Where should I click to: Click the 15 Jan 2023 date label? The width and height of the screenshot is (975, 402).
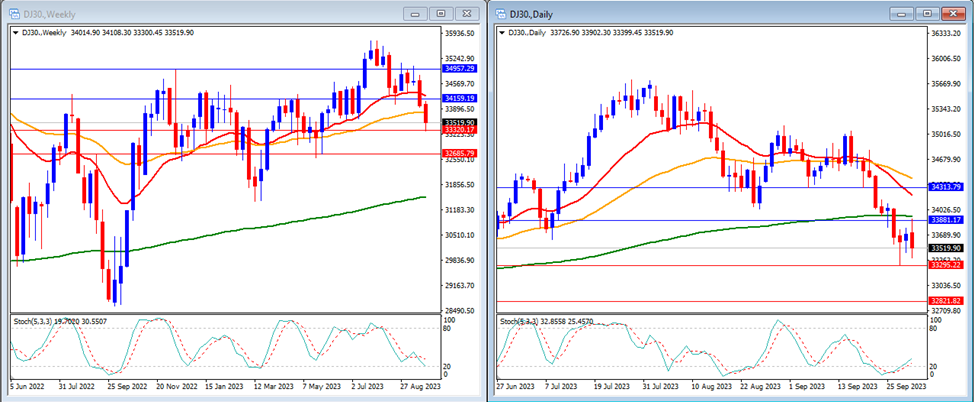tap(222, 386)
